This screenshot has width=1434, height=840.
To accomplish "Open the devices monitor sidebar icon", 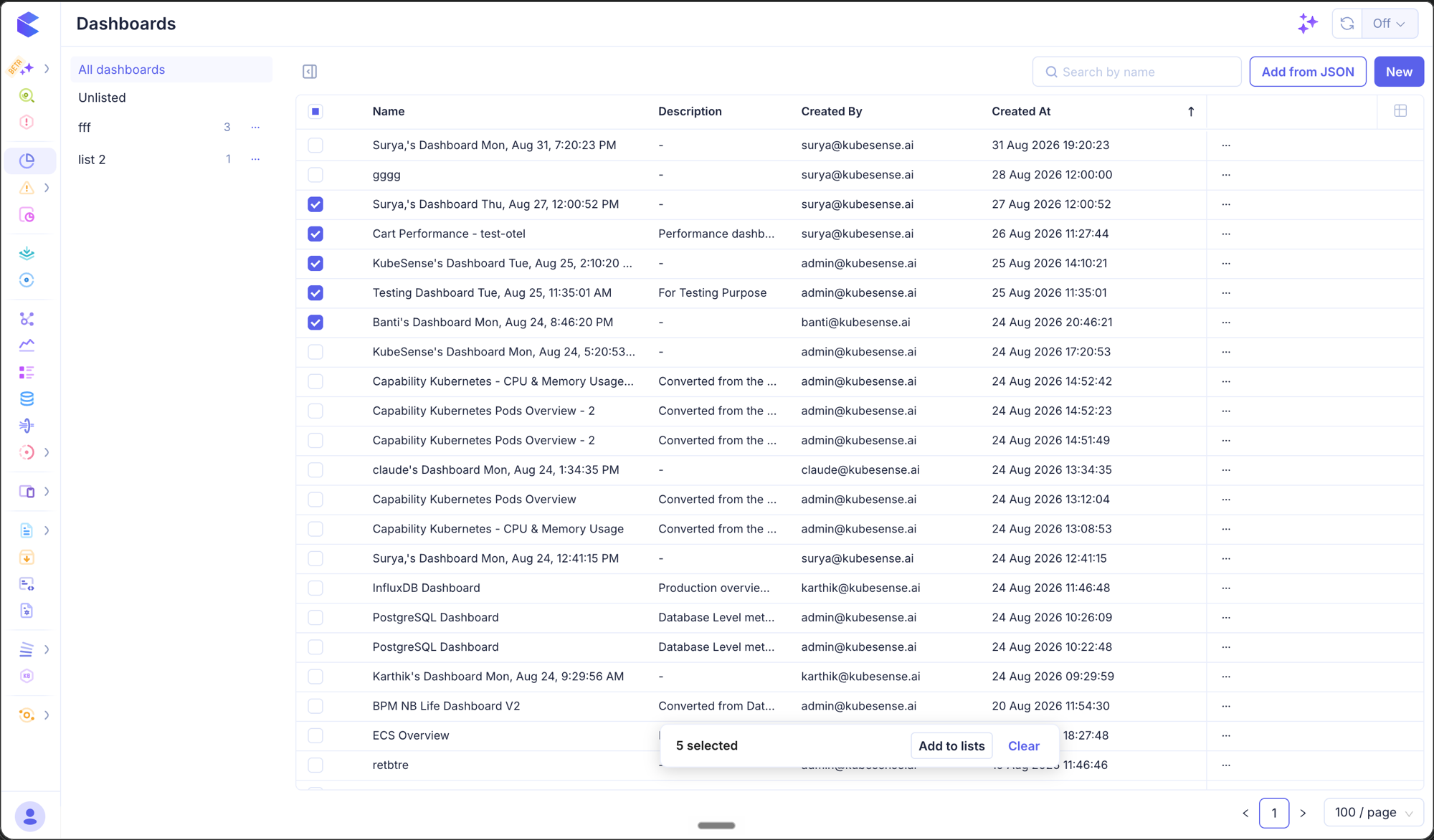I will point(27,492).
